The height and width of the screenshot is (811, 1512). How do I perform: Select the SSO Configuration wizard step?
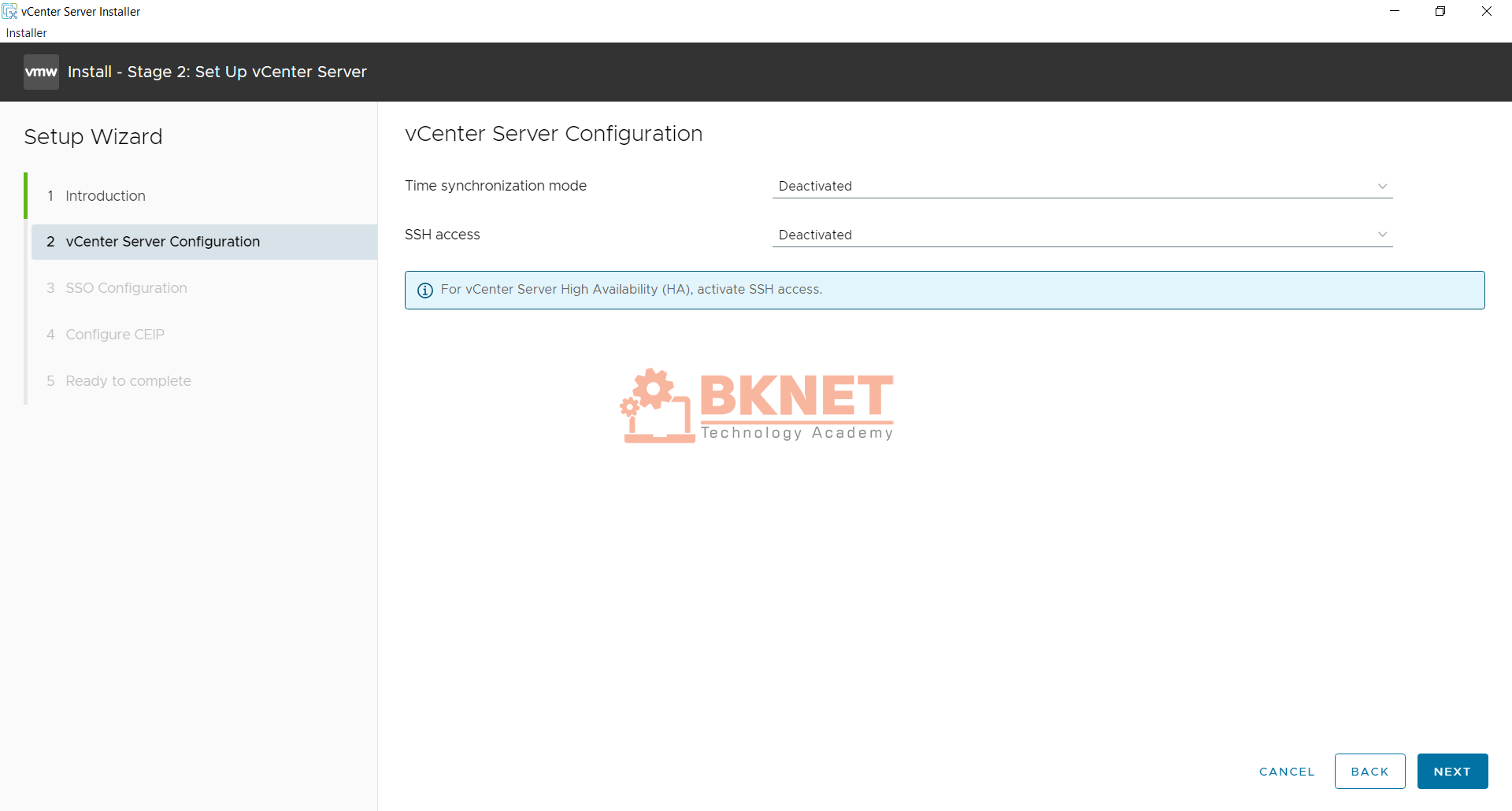(126, 287)
